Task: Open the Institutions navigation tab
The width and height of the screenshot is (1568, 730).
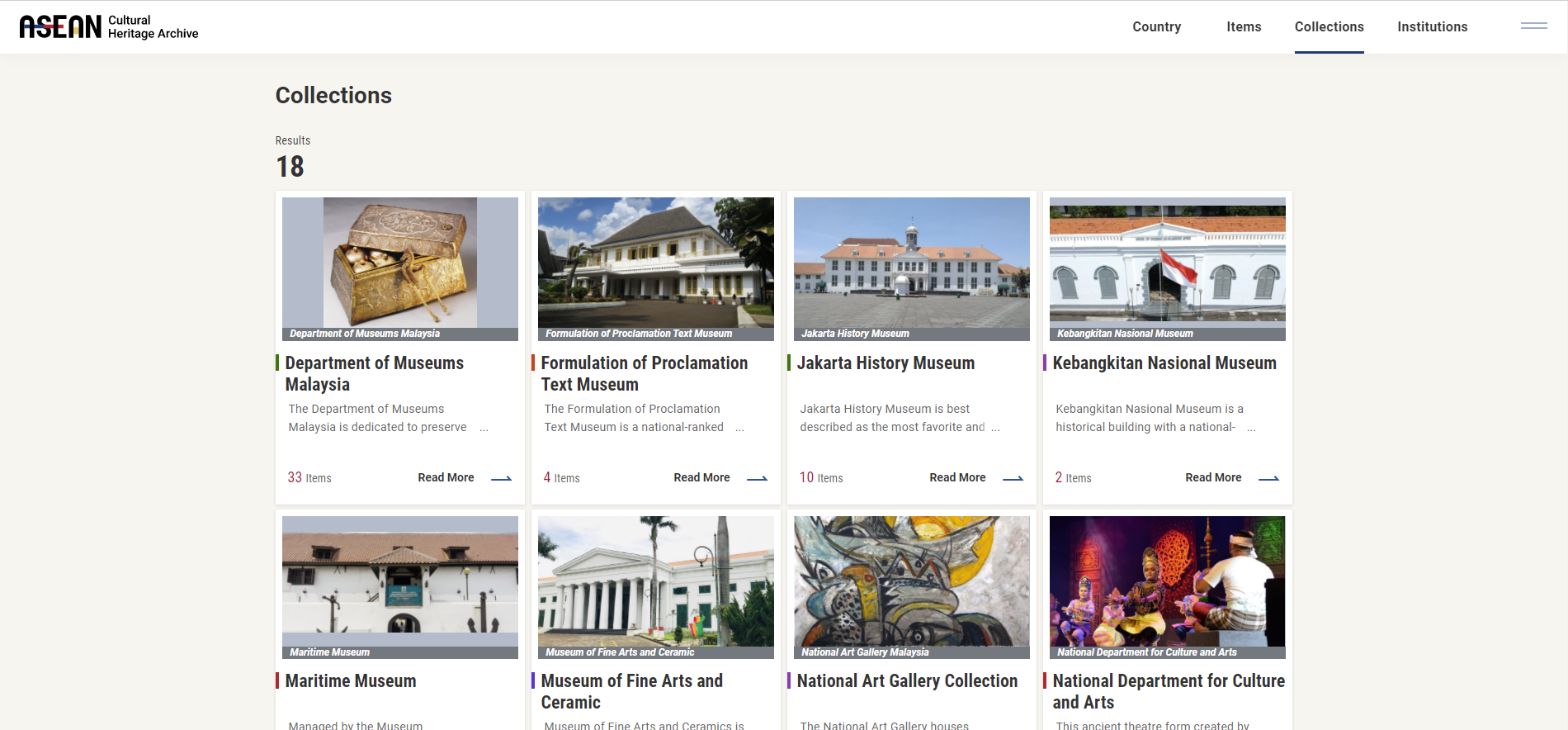Action: coord(1432,27)
